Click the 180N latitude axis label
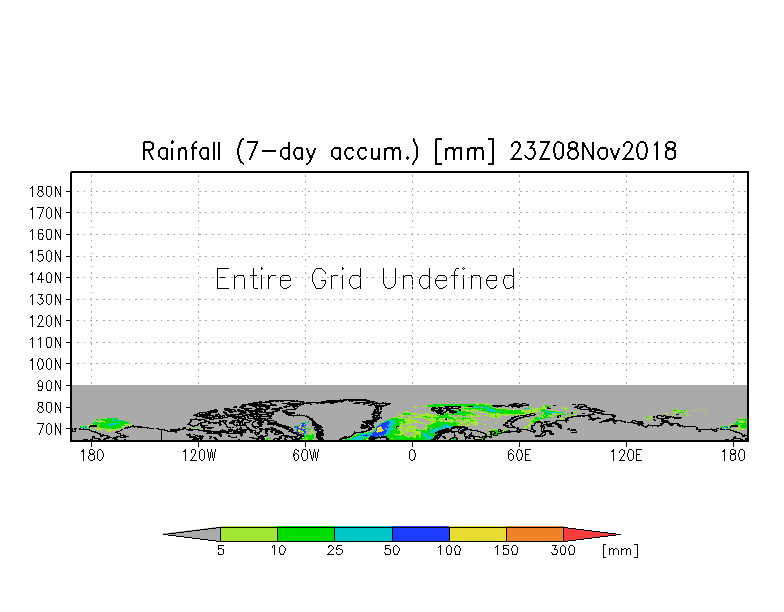784x612 pixels. (46, 192)
